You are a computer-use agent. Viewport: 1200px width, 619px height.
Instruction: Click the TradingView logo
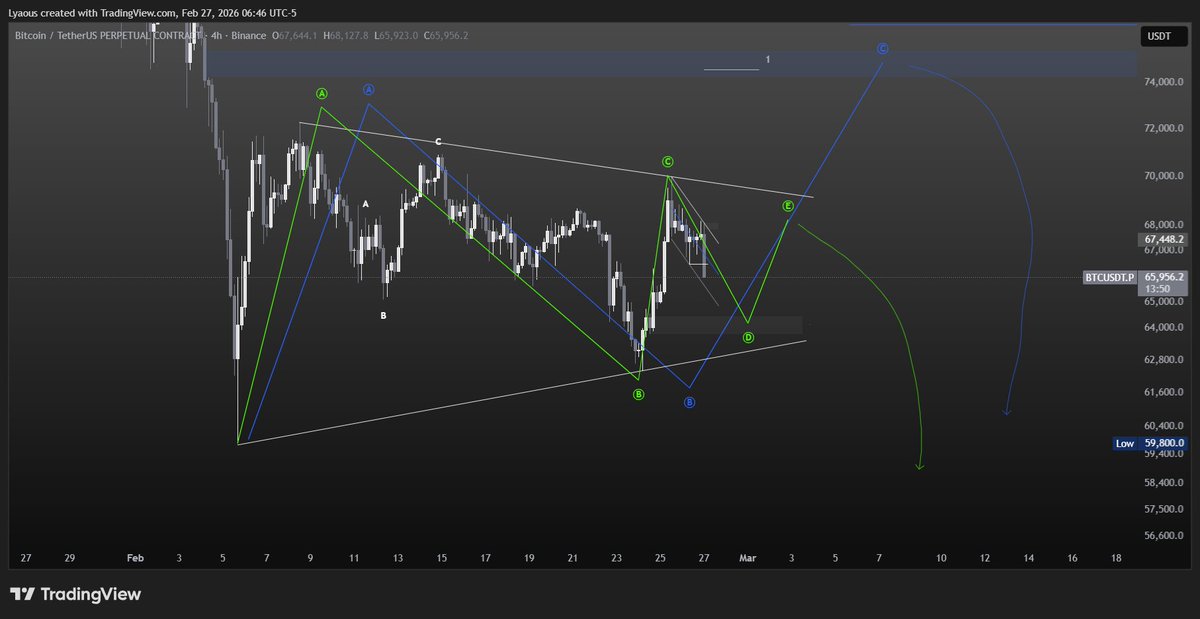[76, 594]
